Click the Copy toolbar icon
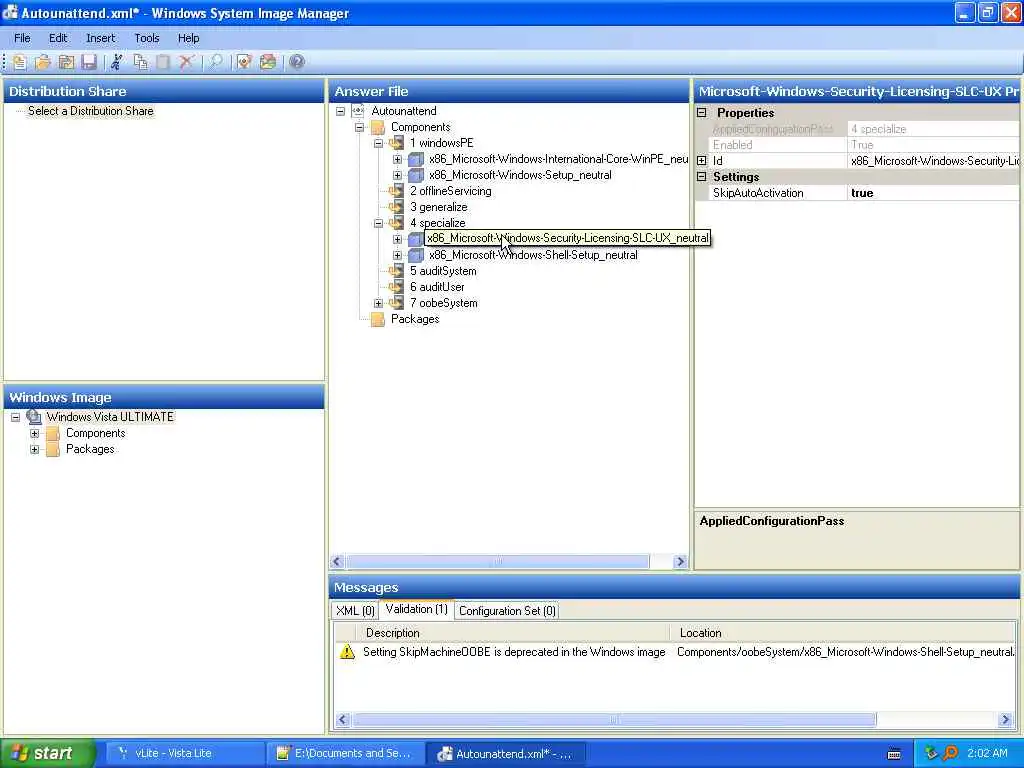The height and width of the screenshot is (768, 1024). click(x=140, y=62)
